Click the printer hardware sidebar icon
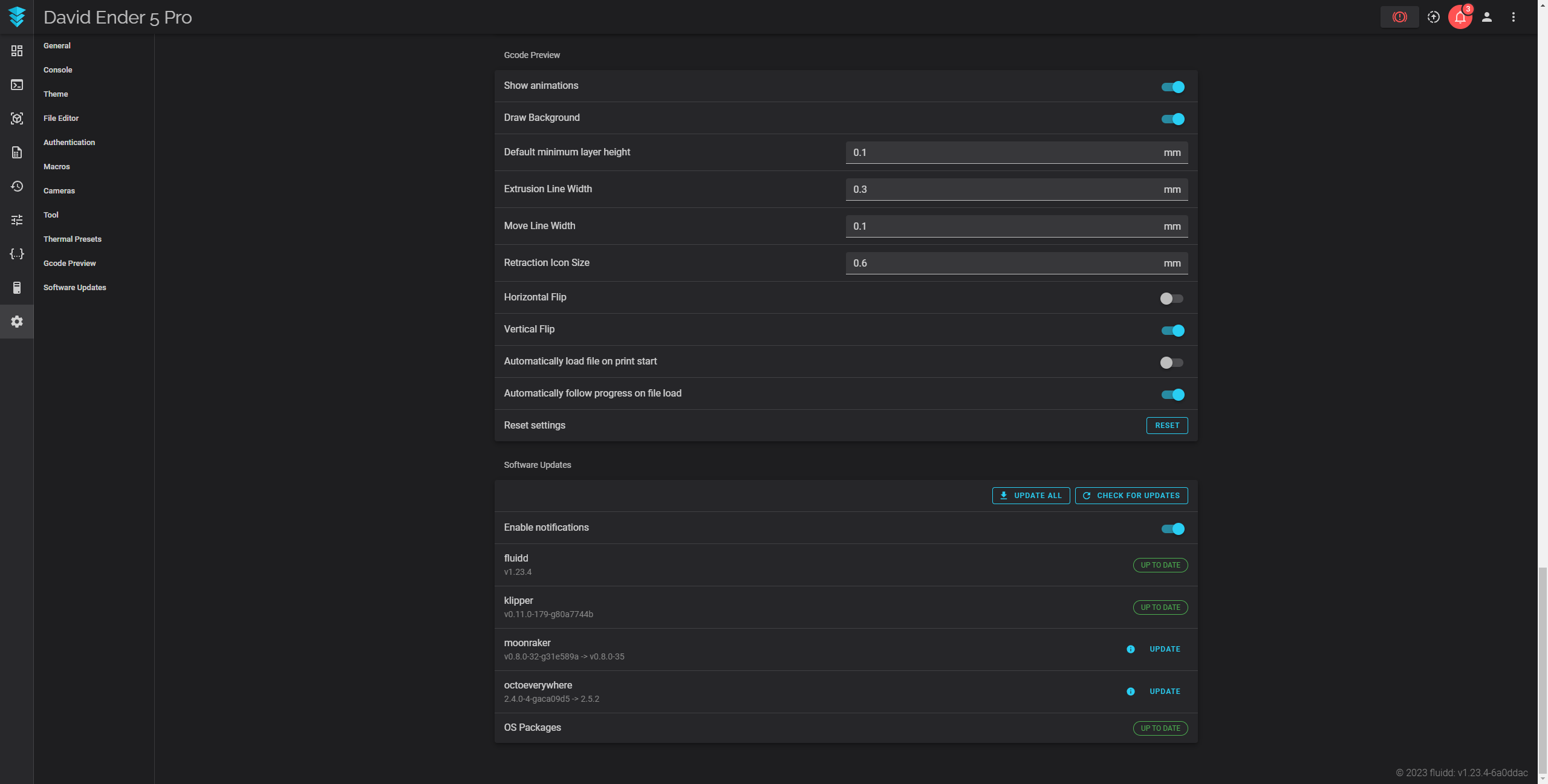Image resolution: width=1548 pixels, height=784 pixels. tap(16, 288)
